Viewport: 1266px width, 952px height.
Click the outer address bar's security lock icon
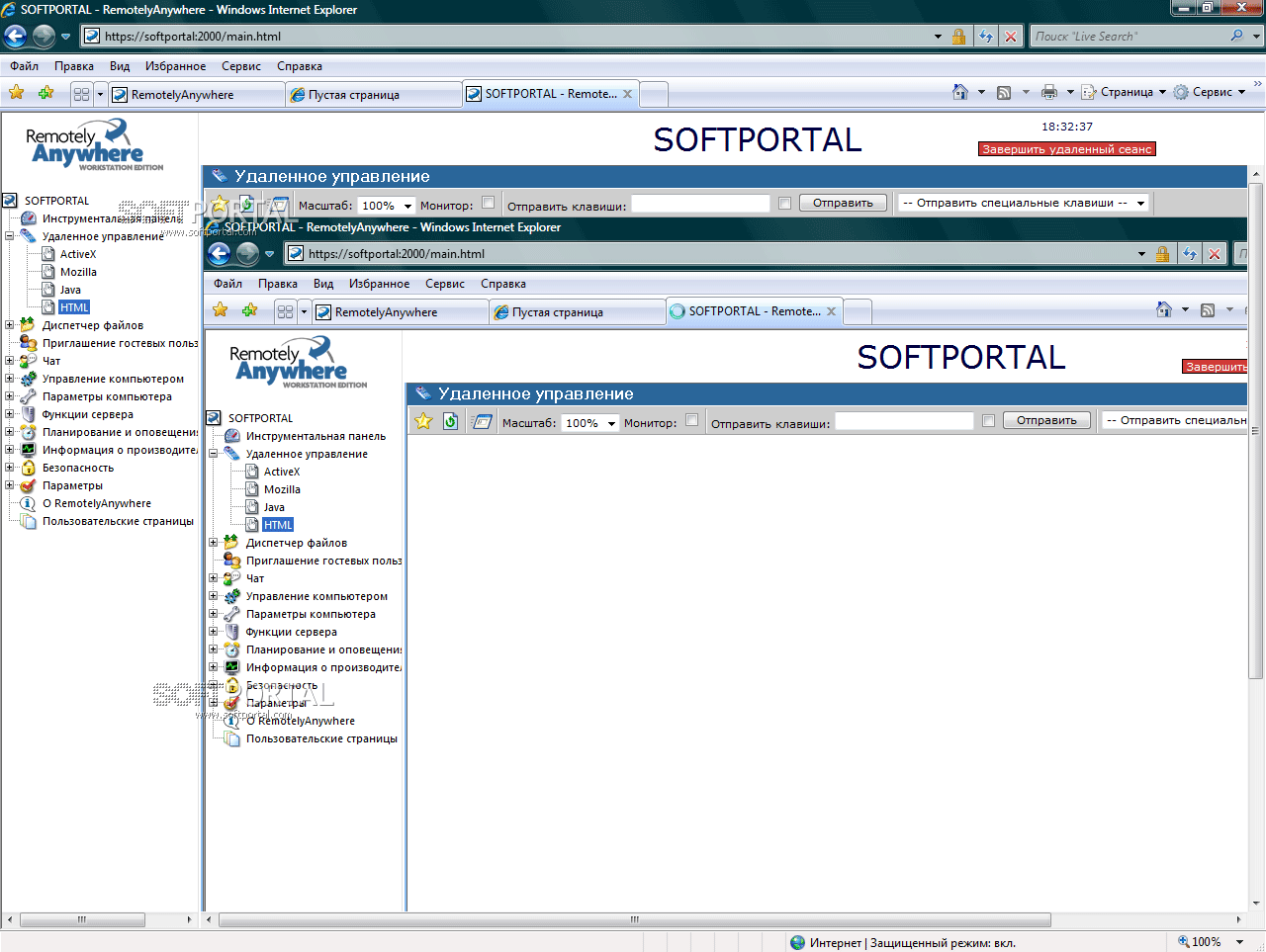958,37
